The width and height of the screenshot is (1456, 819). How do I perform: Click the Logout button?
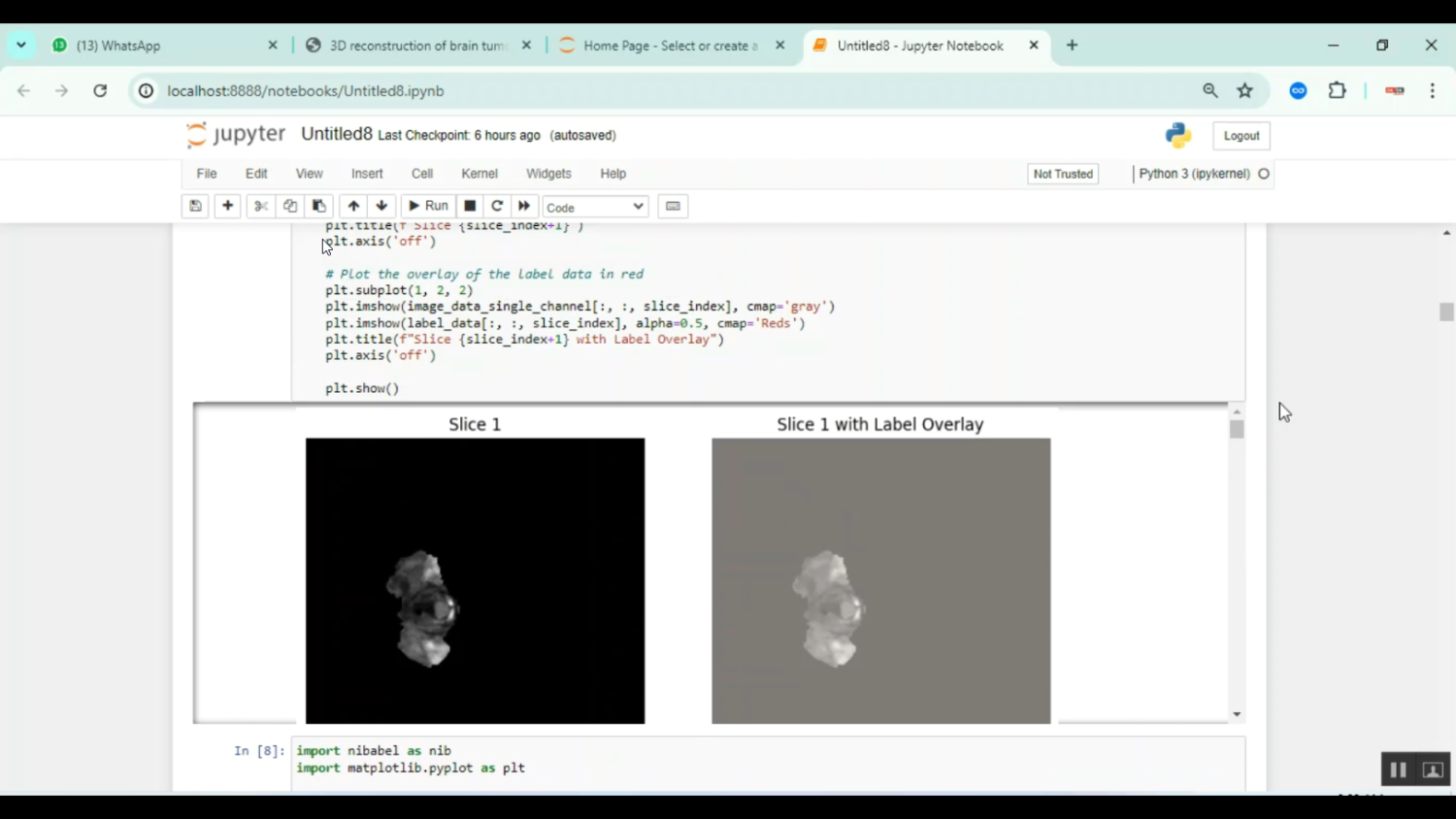click(1241, 136)
